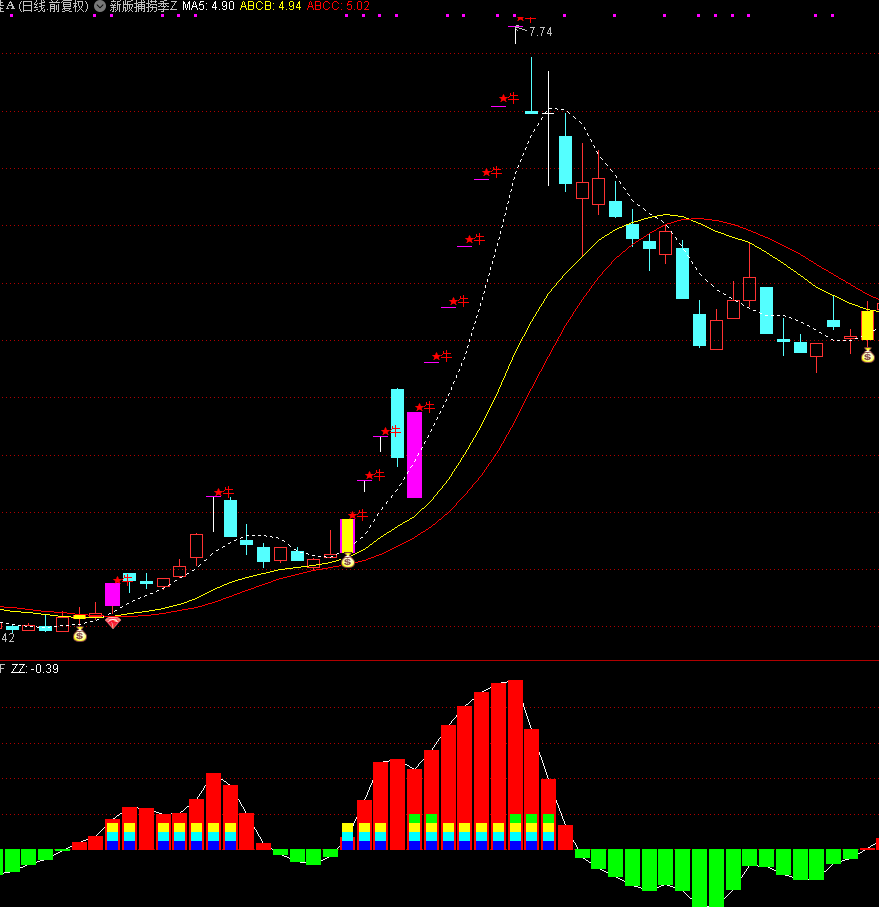Click the star-bull marker above the first yellow candle
The height and width of the screenshot is (907, 879).
click(357, 515)
